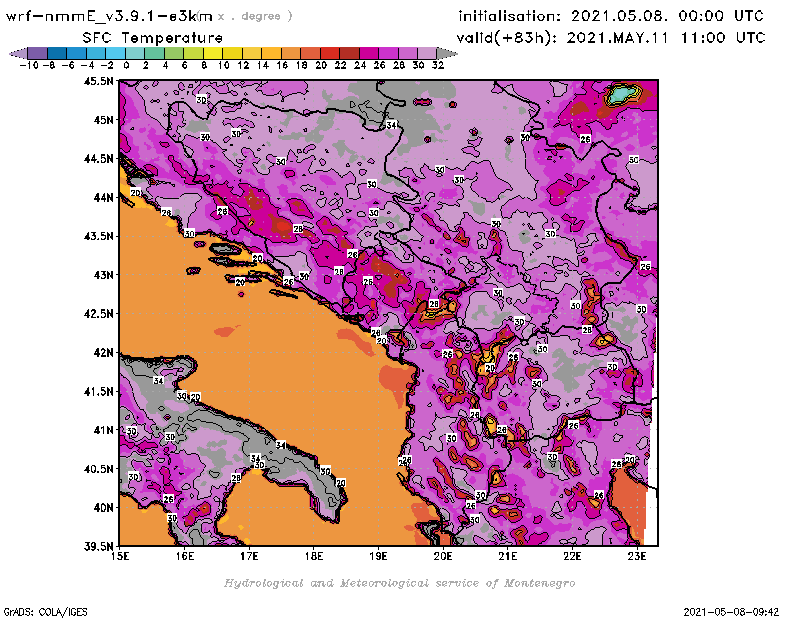Select the light mauve 30–32 legend swatch
The image size is (800, 618).
427,53
